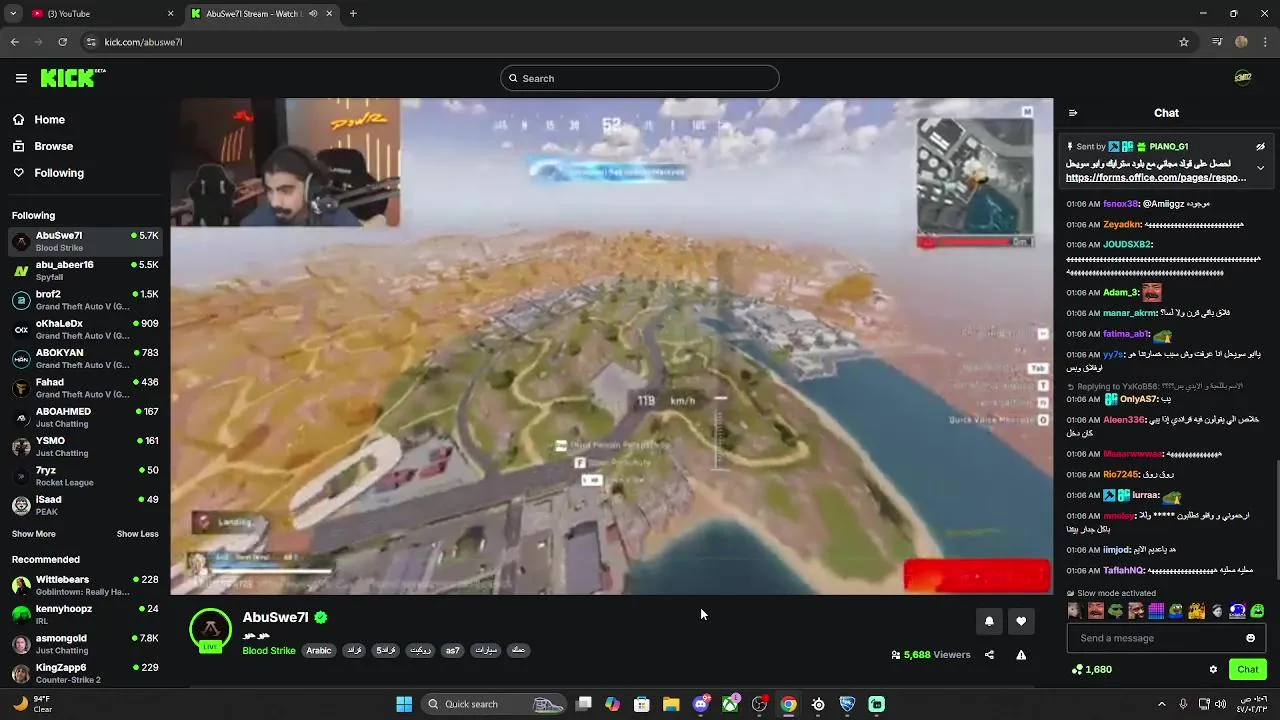Show hidden system tray icons
This screenshot has height=720, width=1280.
click(x=1161, y=704)
